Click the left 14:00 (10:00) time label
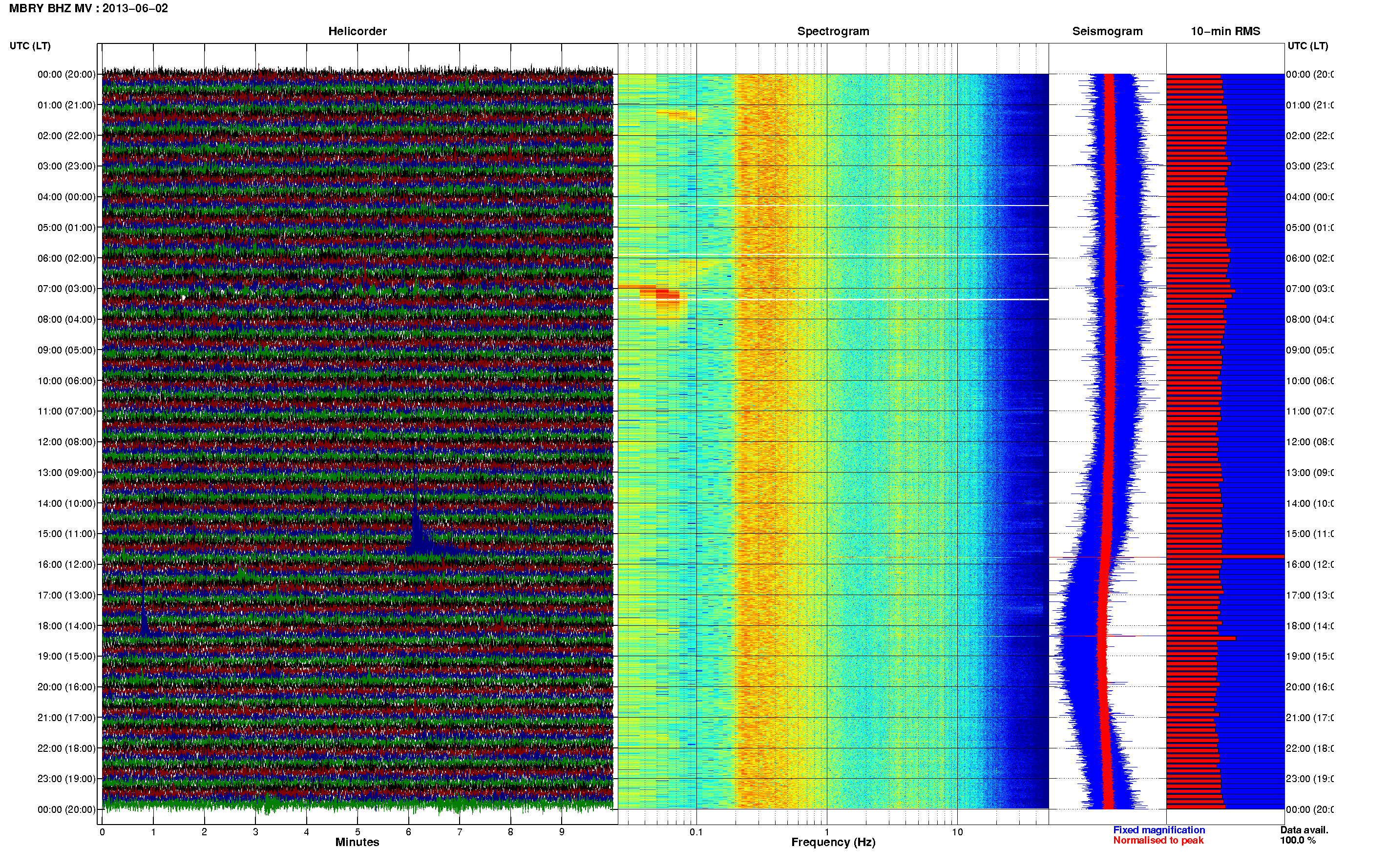The height and width of the screenshot is (868, 1389). tap(66, 503)
